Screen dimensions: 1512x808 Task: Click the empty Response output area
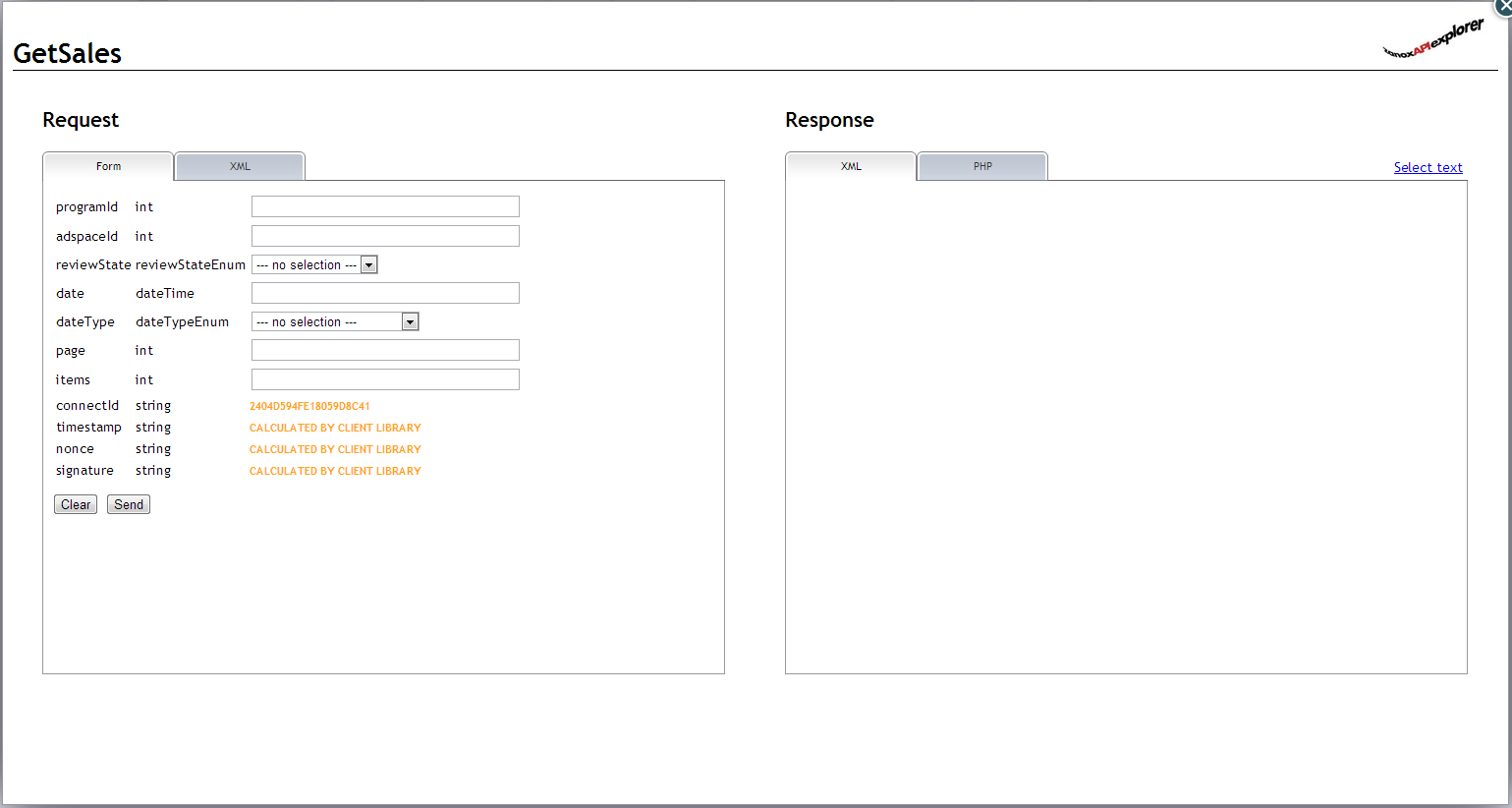1126,427
